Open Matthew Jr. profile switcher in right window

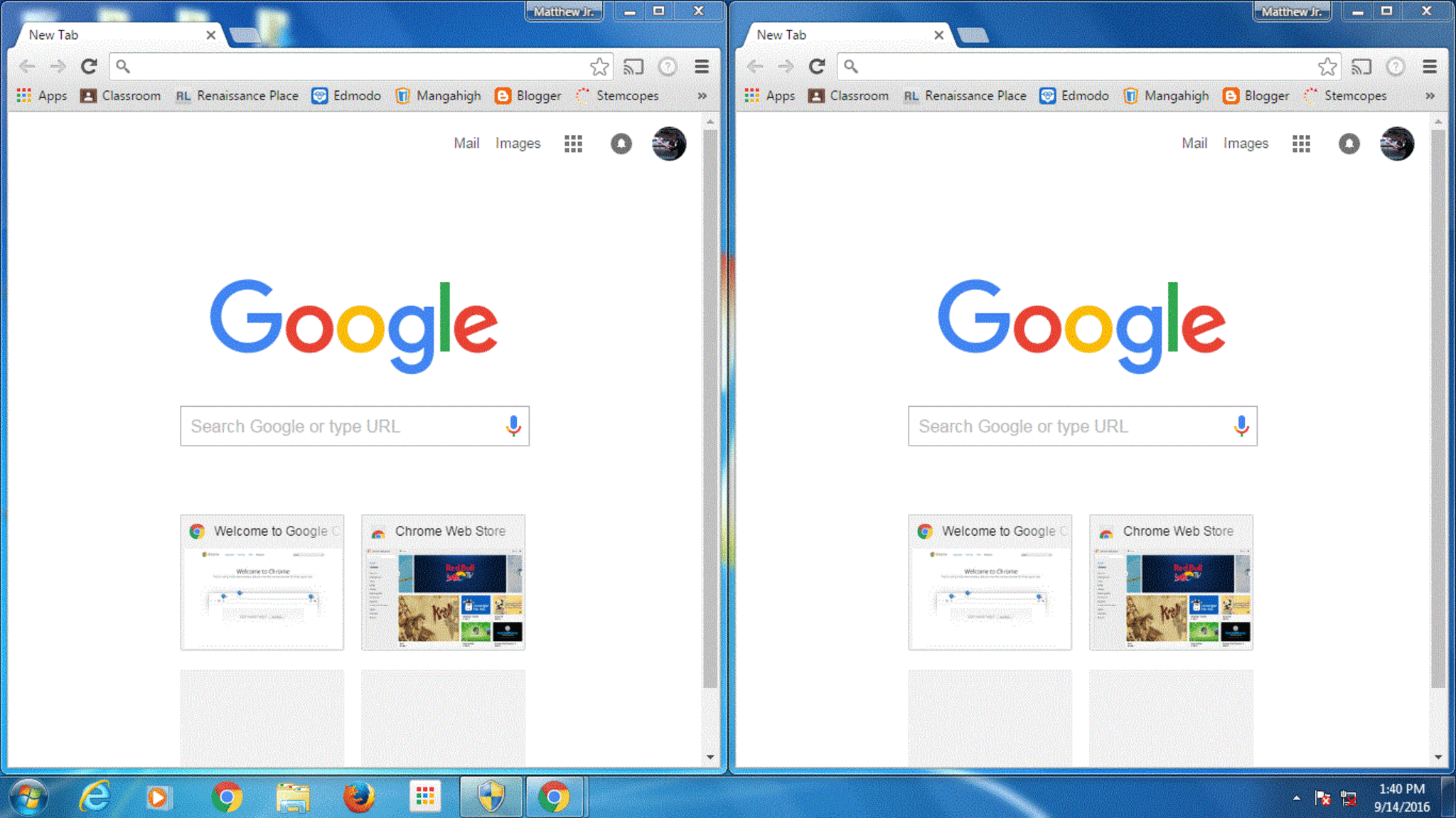[x=1291, y=11]
